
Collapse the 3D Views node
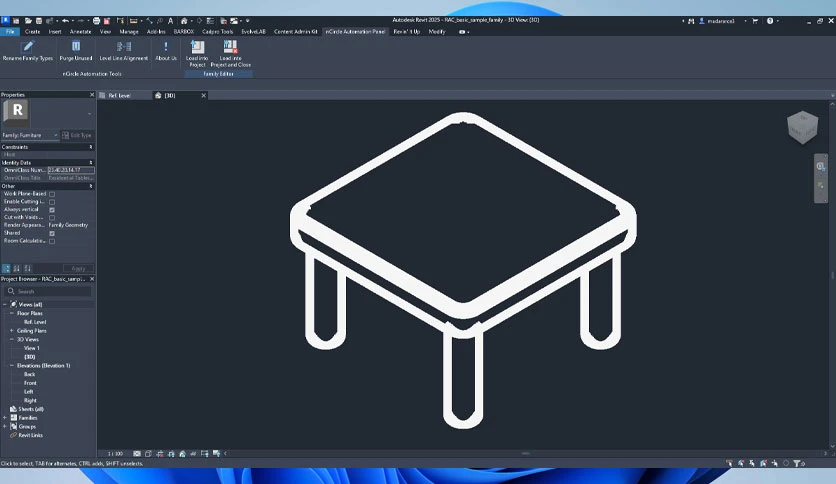(x=12, y=340)
